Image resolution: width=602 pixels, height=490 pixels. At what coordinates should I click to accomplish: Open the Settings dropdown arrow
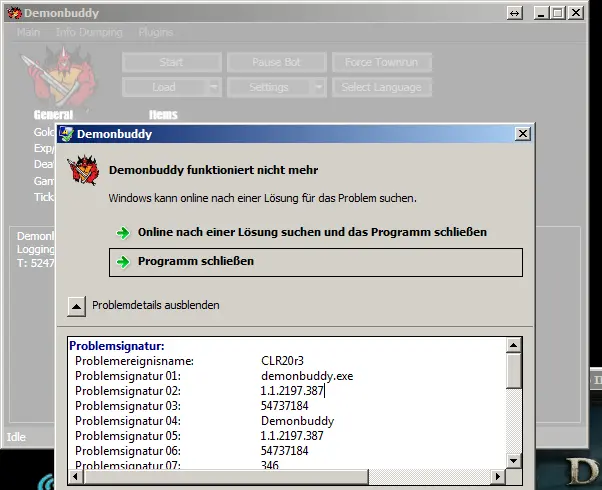319,87
